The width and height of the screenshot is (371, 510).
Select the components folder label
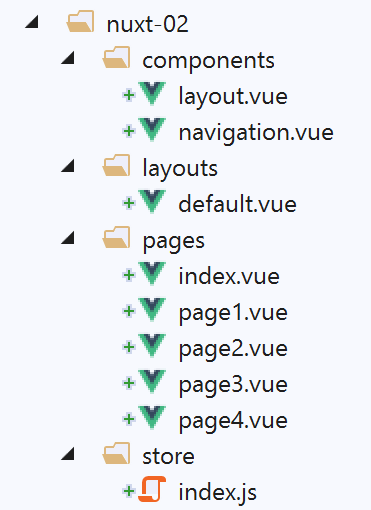(209, 61)
